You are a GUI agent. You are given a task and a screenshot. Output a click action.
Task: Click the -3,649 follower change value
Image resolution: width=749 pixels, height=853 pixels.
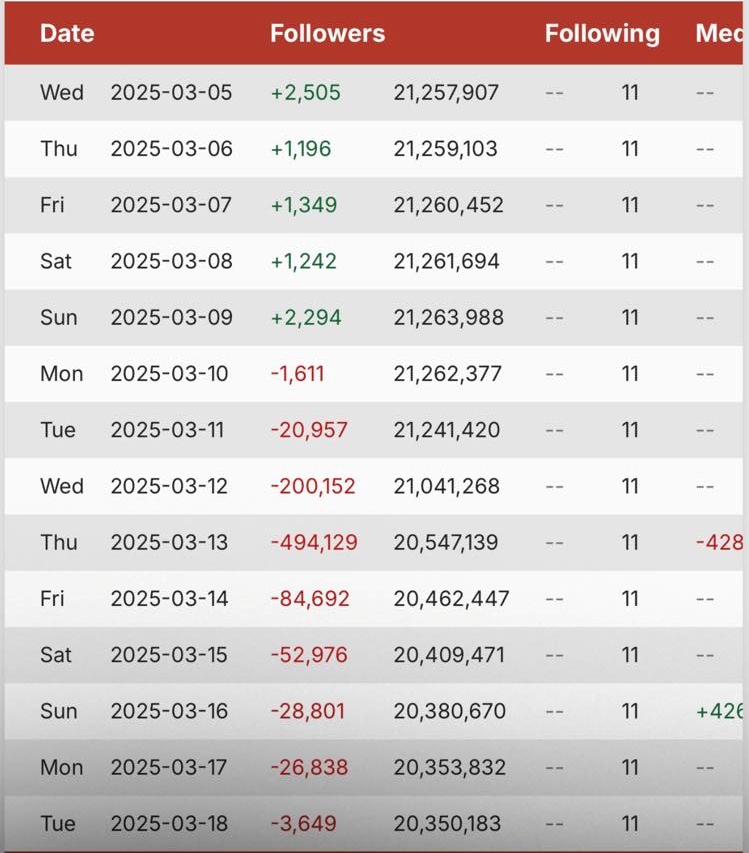[x=303, y=824]
